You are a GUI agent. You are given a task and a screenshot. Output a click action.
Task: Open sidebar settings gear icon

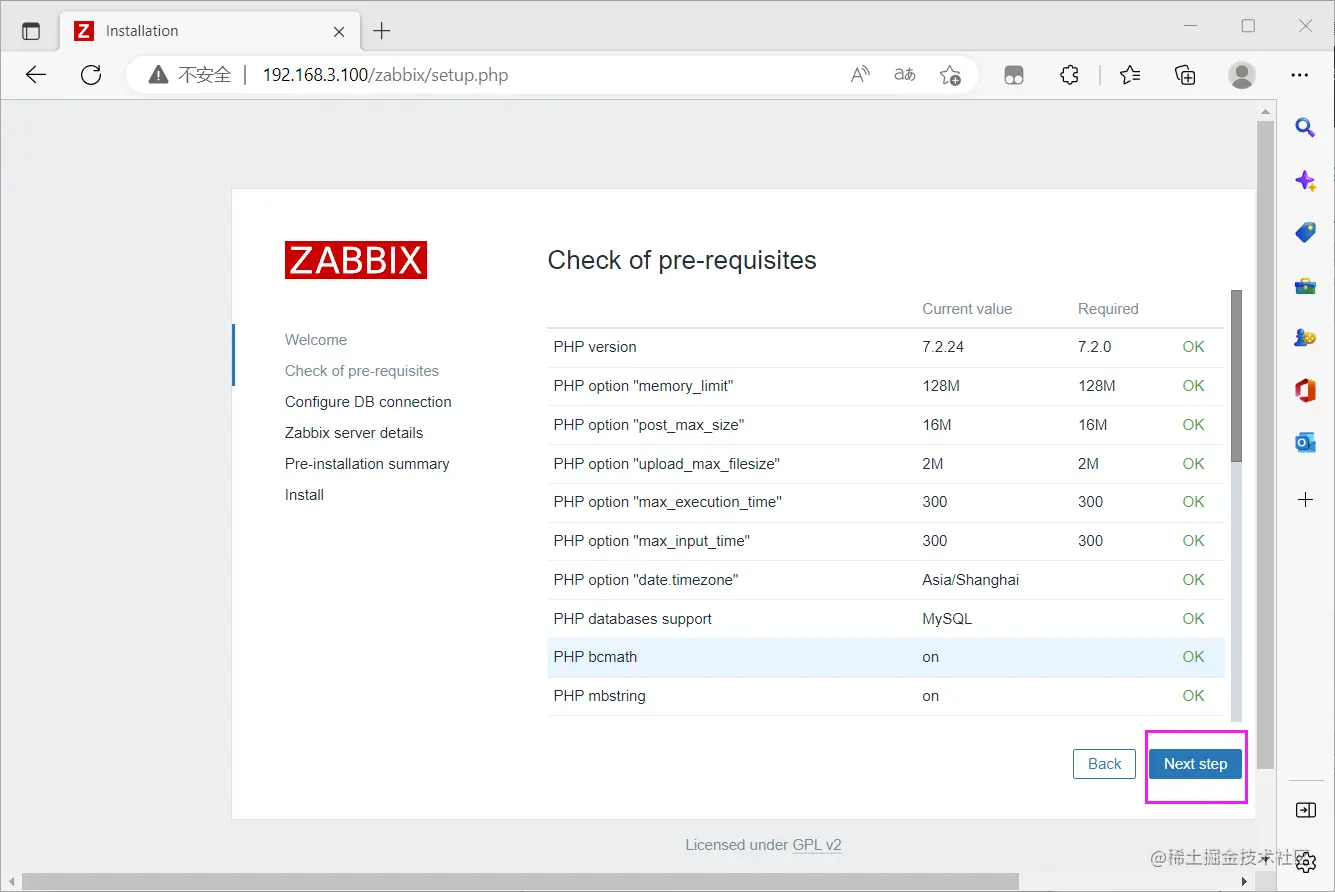click(1305, 861)
